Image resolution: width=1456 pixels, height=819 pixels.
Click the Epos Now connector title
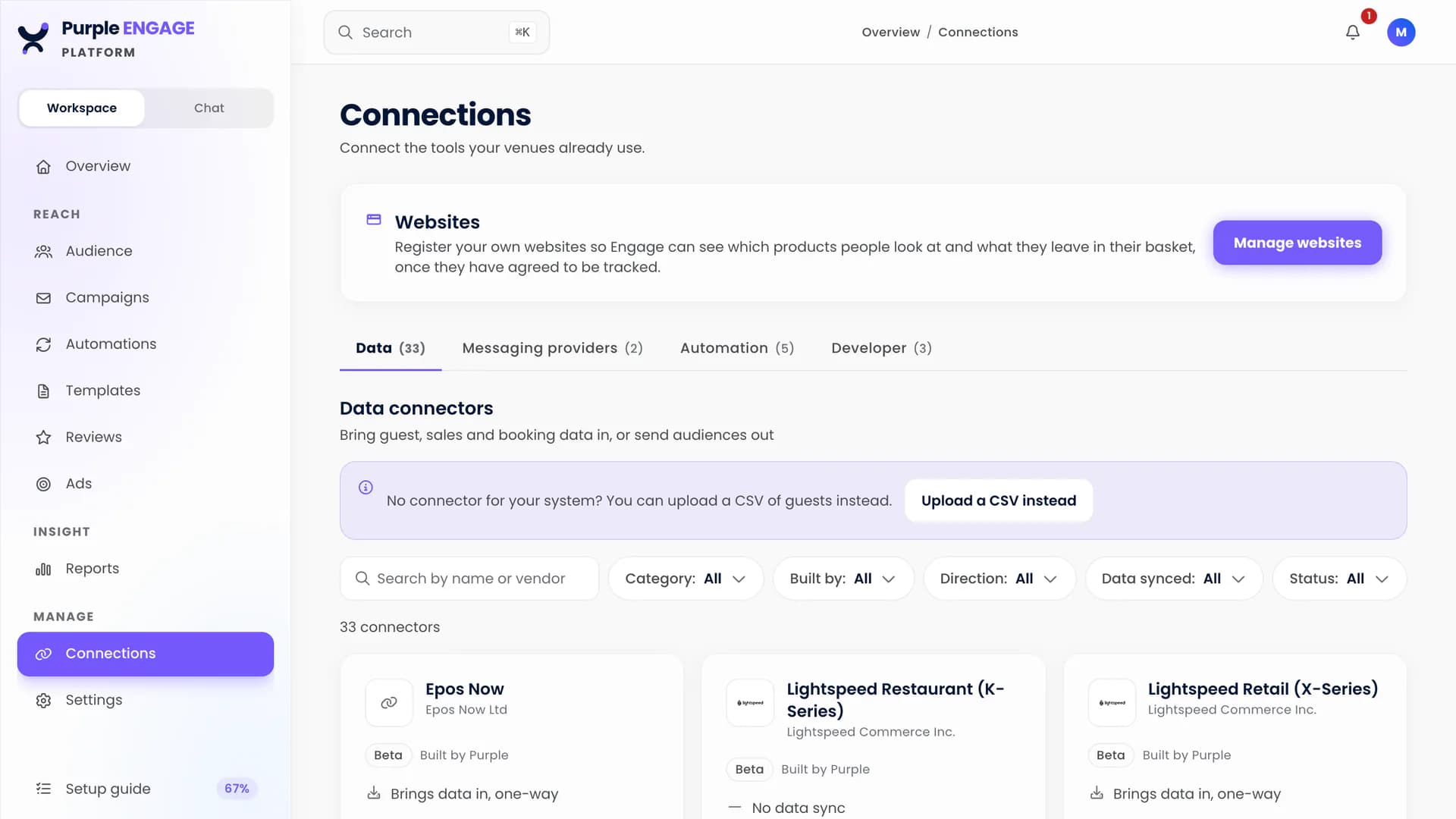pos(464,689)
